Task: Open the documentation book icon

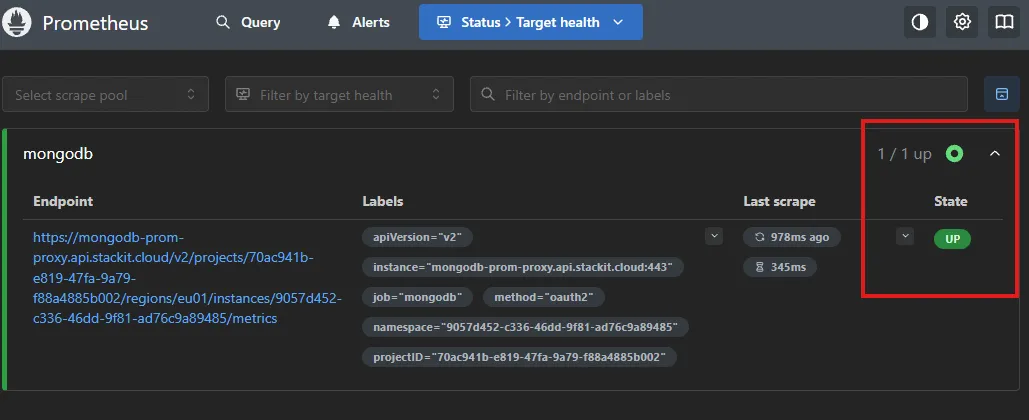Action: tap(1004, 22)
